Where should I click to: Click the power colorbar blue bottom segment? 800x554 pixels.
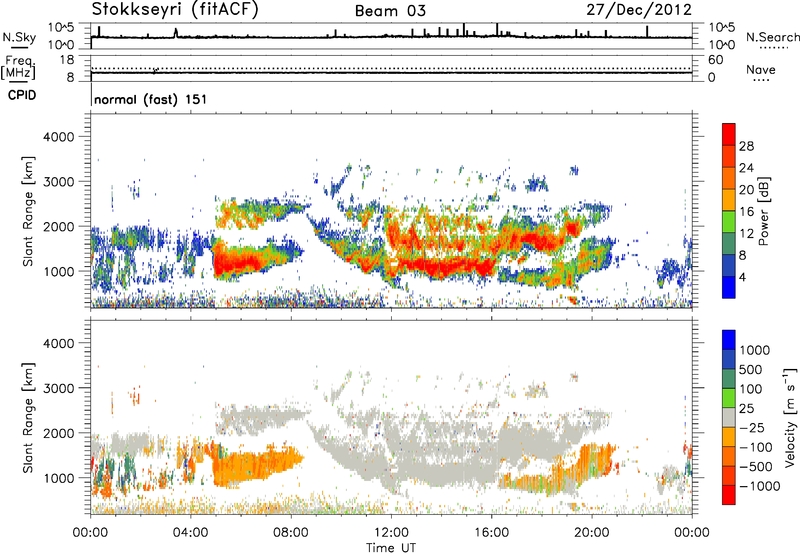[x=729, y=287]
